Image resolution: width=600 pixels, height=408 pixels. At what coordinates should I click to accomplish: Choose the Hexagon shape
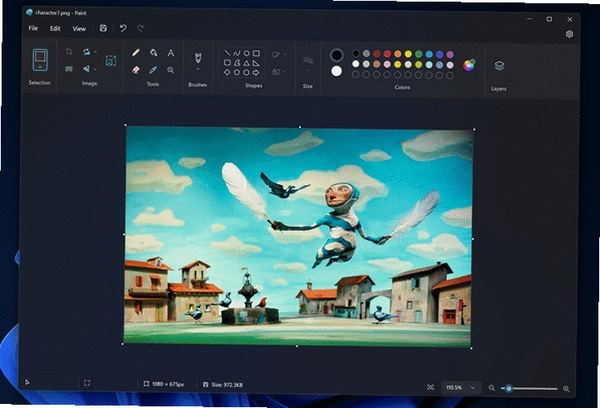tap(247, 72)
